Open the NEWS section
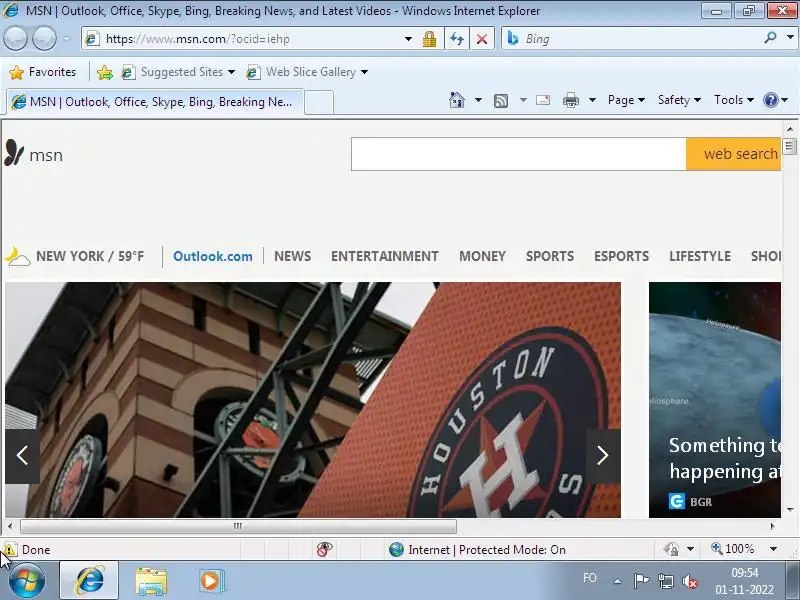 292,256
